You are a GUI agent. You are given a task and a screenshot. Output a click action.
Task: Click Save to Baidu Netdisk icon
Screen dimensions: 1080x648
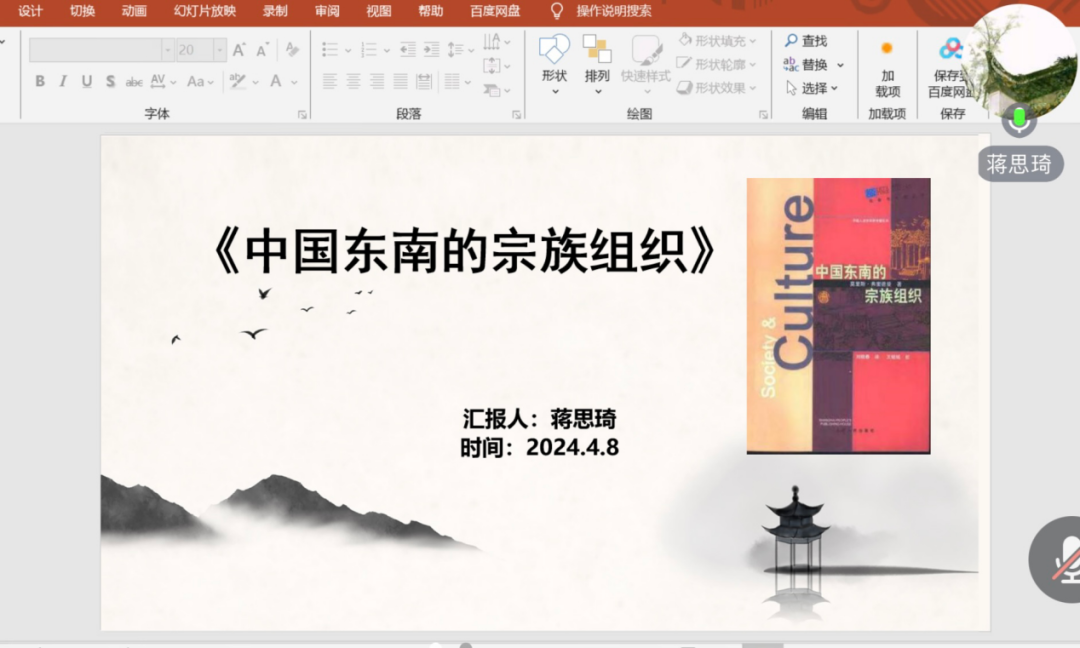[x=951, y=49]
